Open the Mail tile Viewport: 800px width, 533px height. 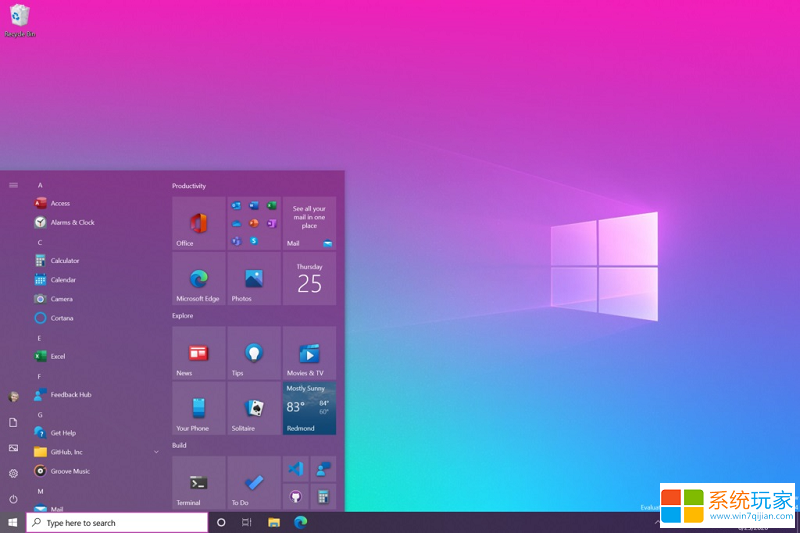click(309, 223)
